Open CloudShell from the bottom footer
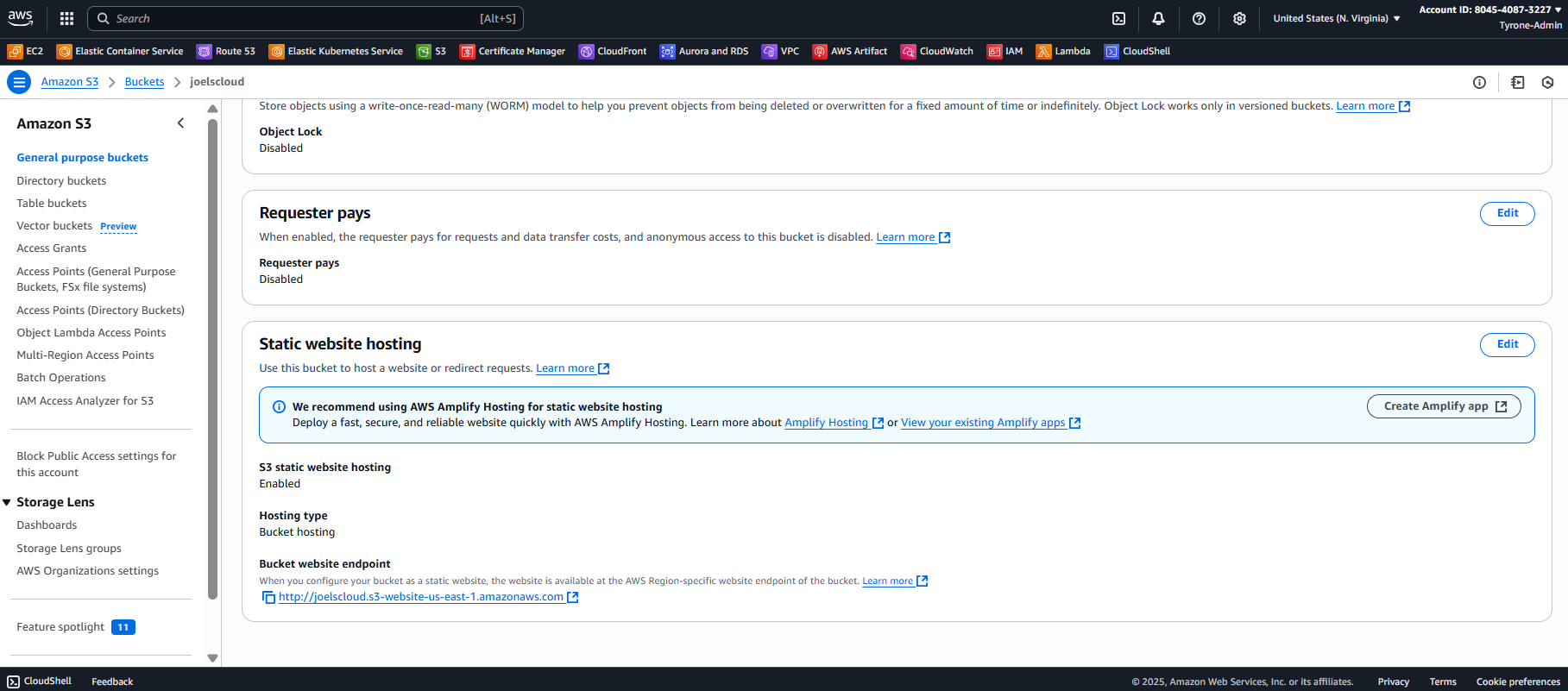Viewport: 1568px width, 691px height. coord(40,682)
